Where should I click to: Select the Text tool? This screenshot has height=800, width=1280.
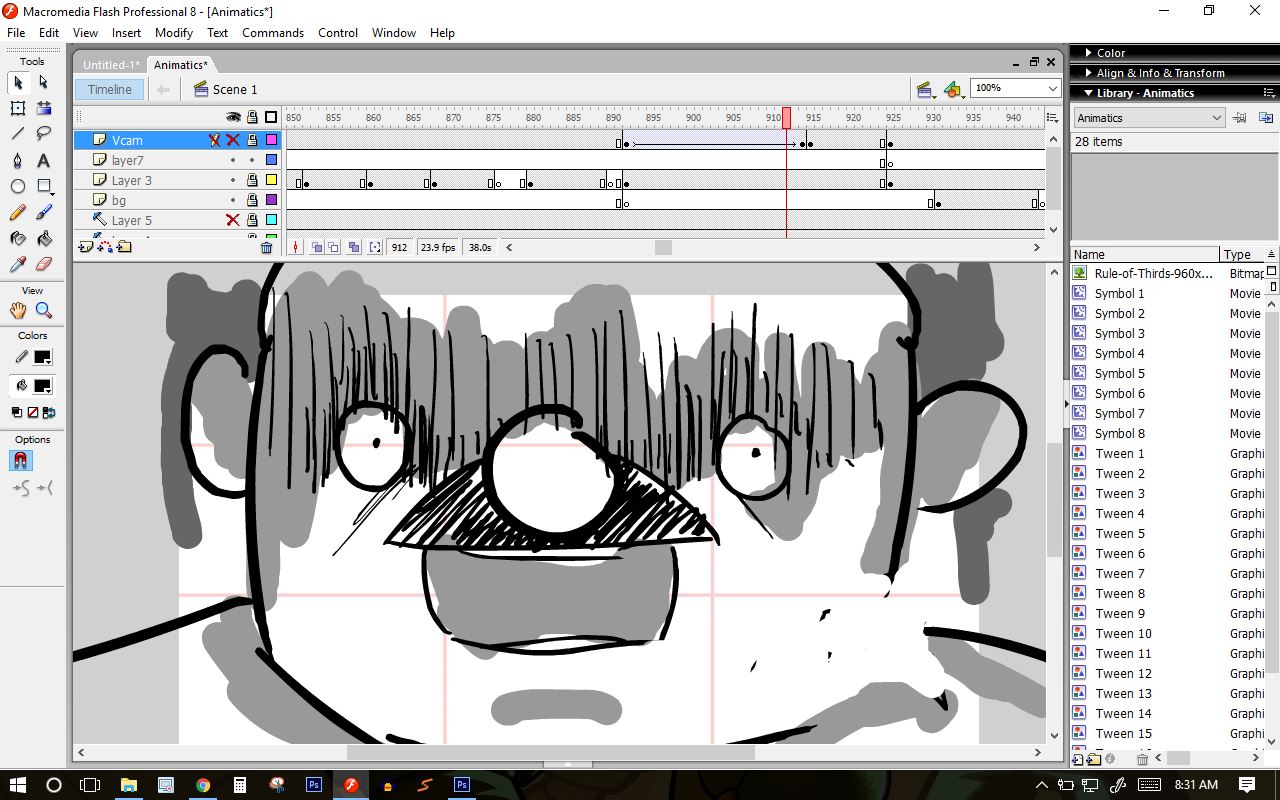tap(44, 160)
